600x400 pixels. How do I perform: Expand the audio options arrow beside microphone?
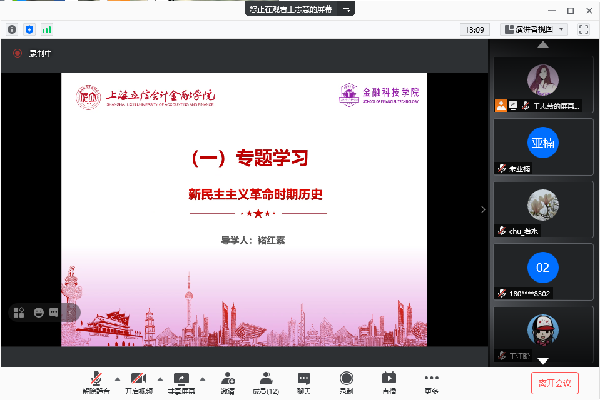[x=117, y=380]
